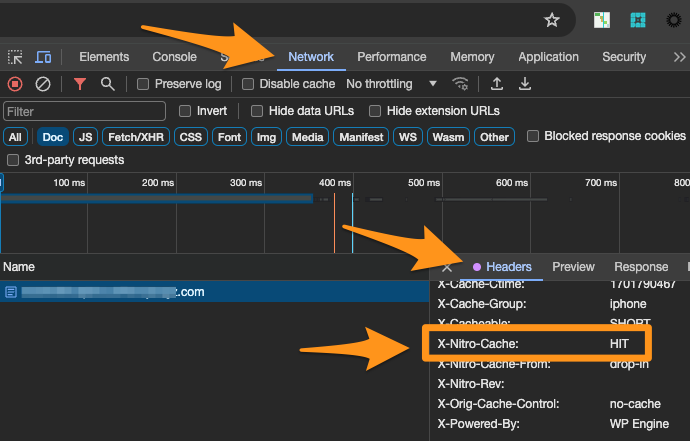Stop recording network log
Viewport: 690px width, 441px height.
click(x=15, y=84)
